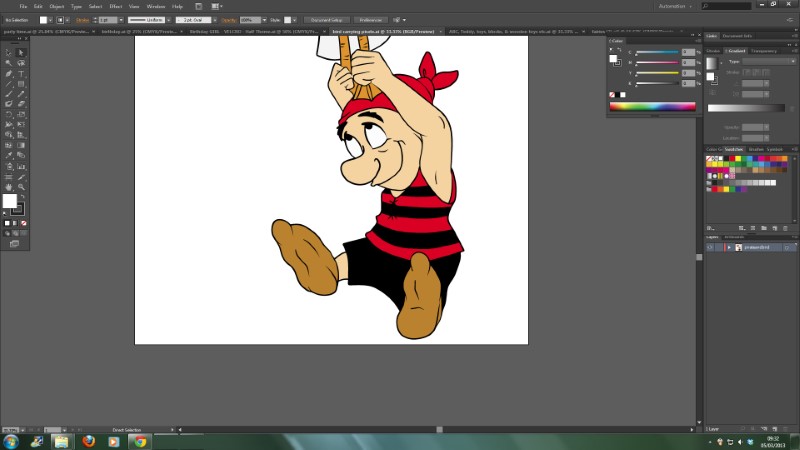
Task: Select the Type tool
Action: (x=21, y=73)
